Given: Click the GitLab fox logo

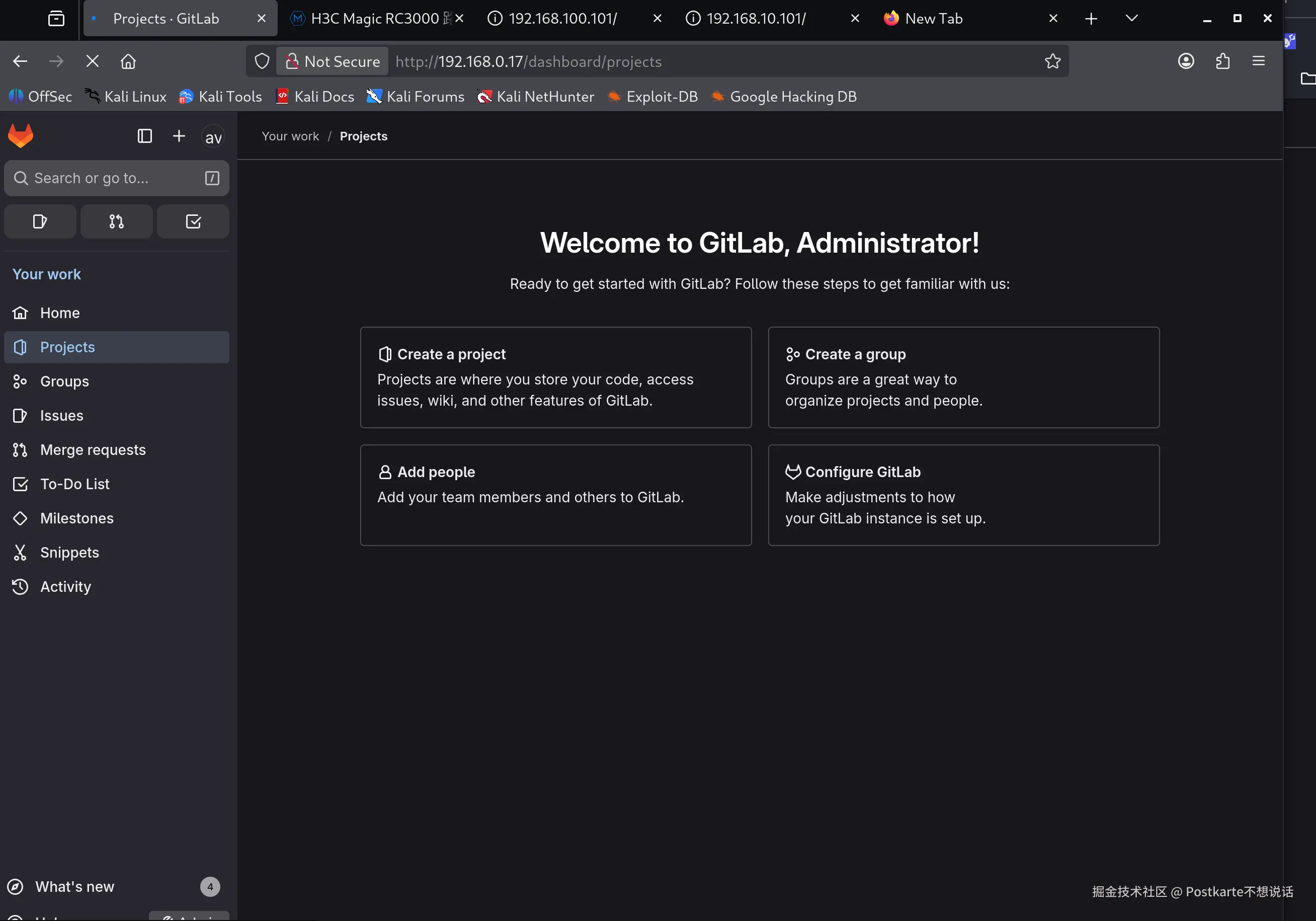Looking at the screenshot, I should coord(21,136).
